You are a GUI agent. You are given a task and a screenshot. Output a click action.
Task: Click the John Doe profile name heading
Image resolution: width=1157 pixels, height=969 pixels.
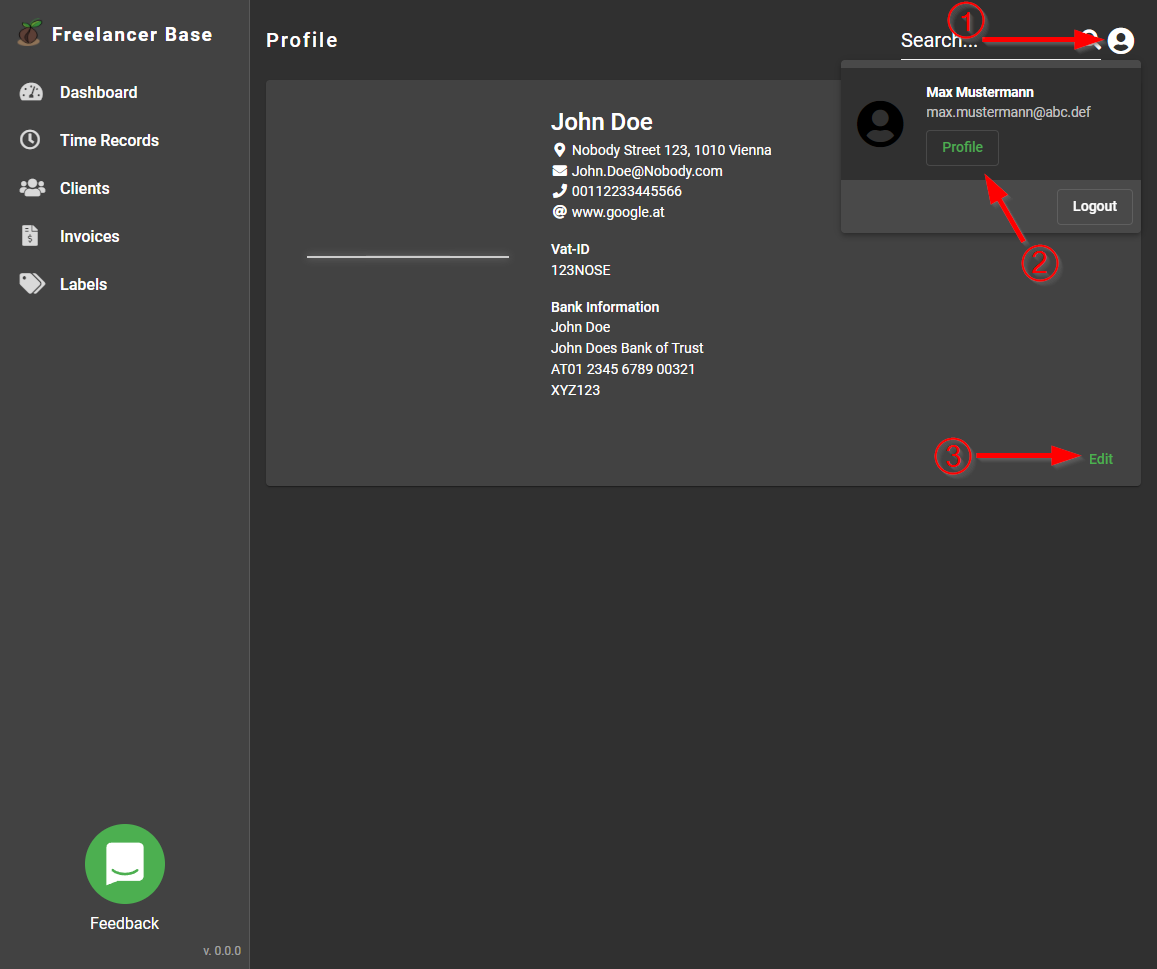601,122
